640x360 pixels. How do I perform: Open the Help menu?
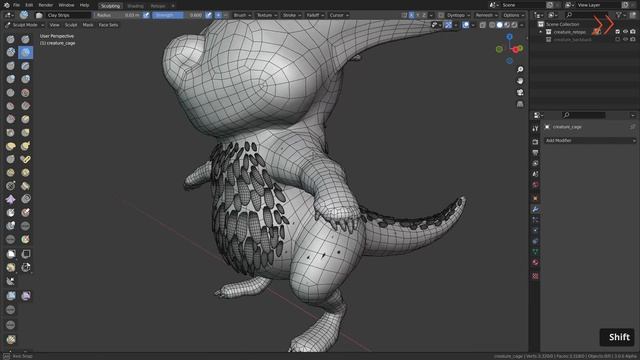(x=84, y=5)
